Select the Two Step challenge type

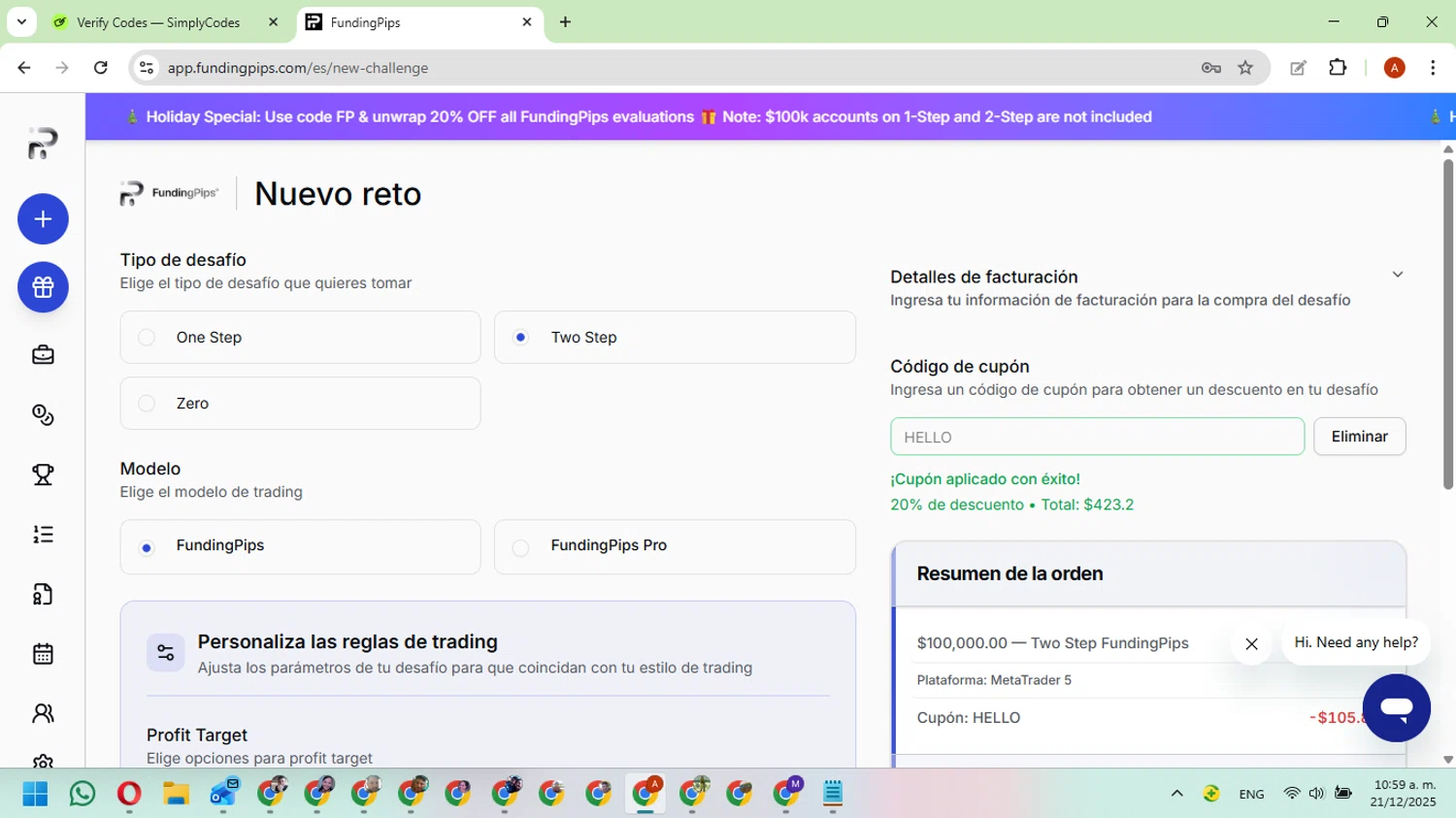[x=675, y=338]
